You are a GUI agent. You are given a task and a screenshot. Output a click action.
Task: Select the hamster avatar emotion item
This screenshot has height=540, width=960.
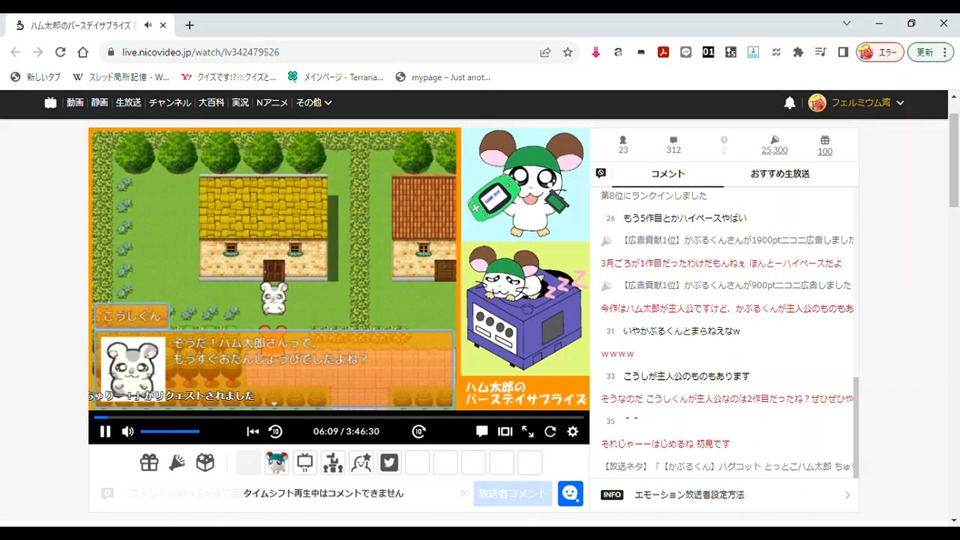(x=277, y=463)
